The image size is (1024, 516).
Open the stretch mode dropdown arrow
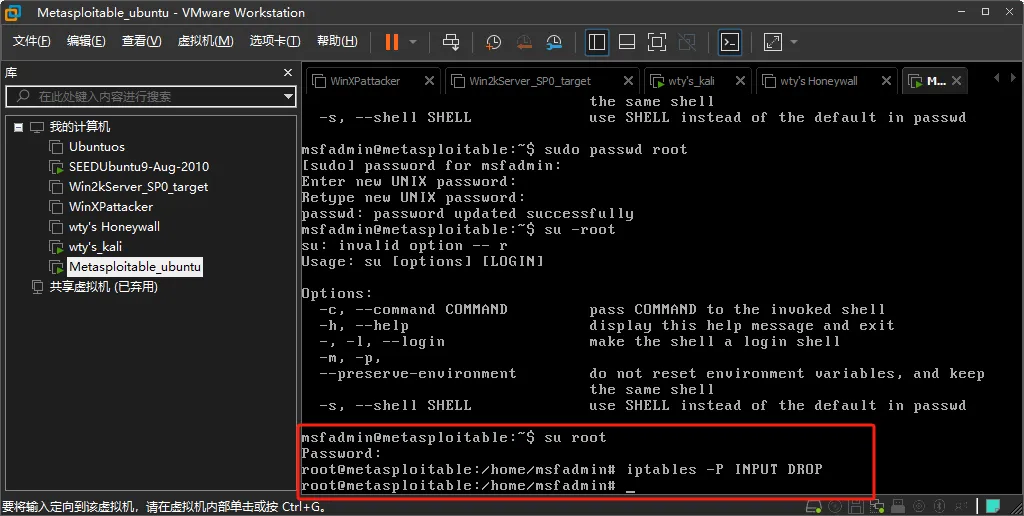[794, 42]
